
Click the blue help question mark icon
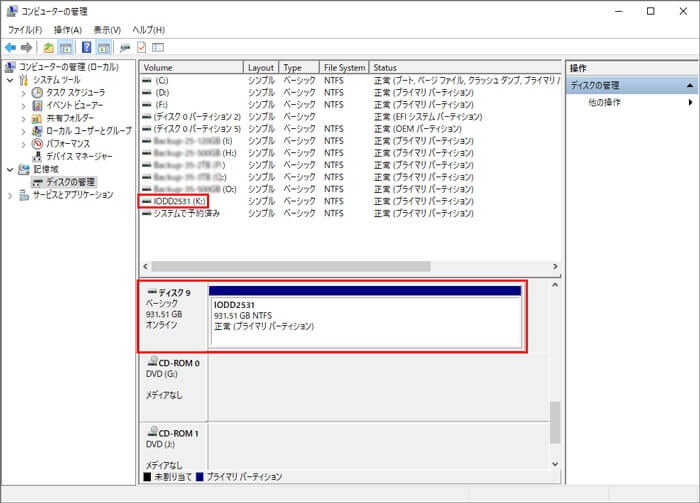click(x=87, y=47)
